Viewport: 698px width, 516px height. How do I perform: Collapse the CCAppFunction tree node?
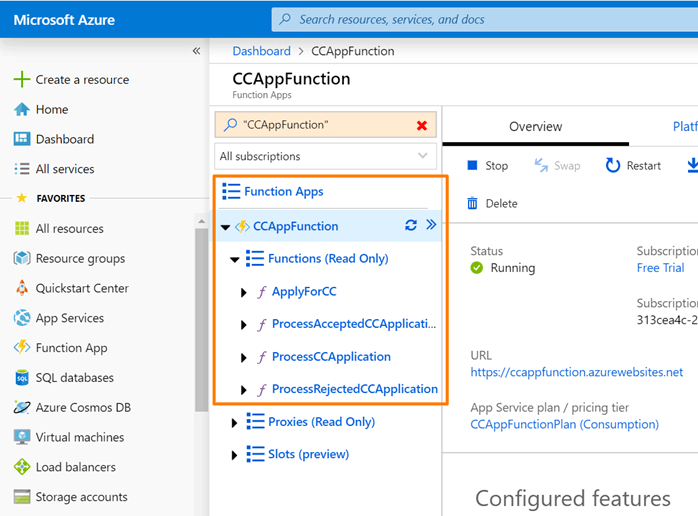pos(226,227)
